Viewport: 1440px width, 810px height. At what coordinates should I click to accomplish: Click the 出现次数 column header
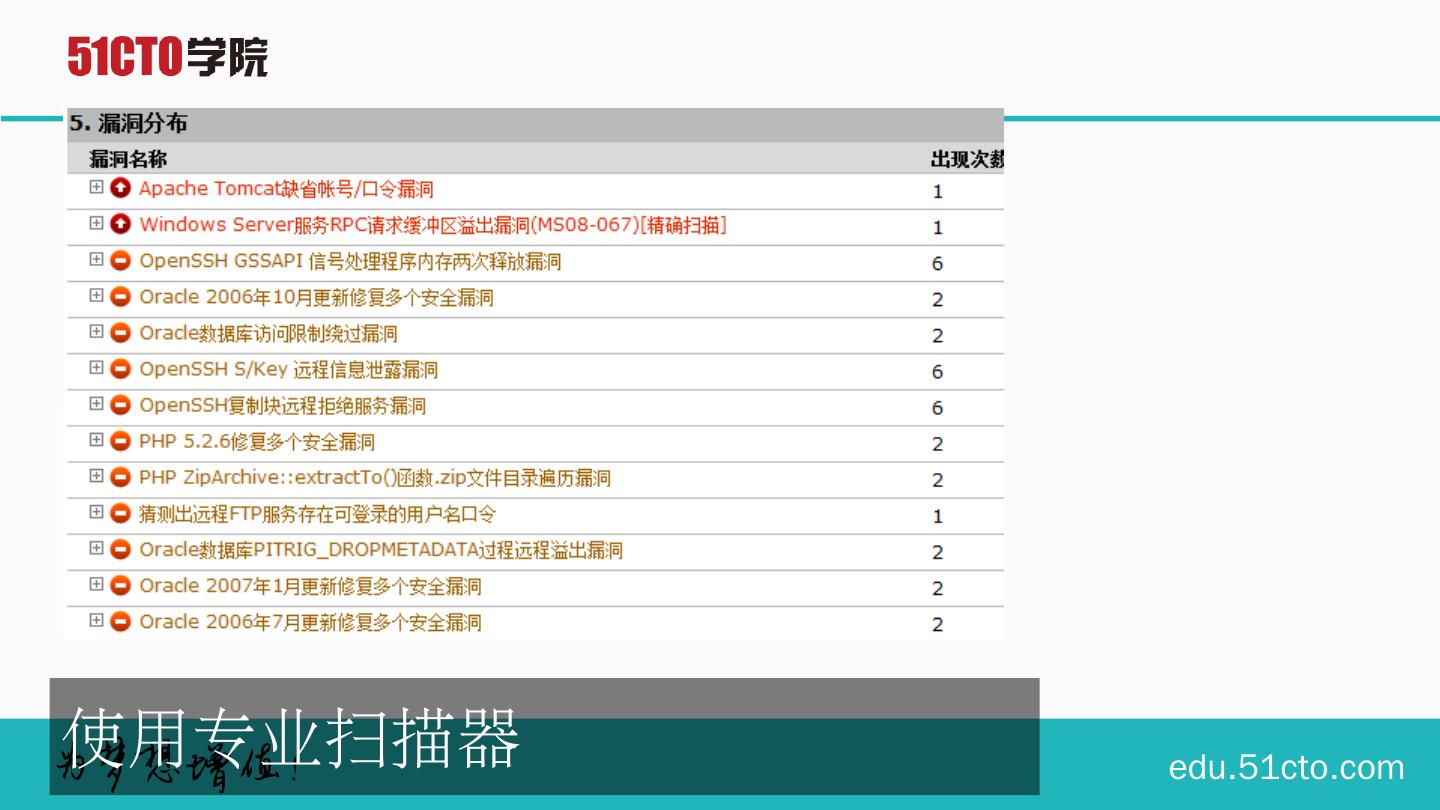pyautogui.click(x=967, y=159)
